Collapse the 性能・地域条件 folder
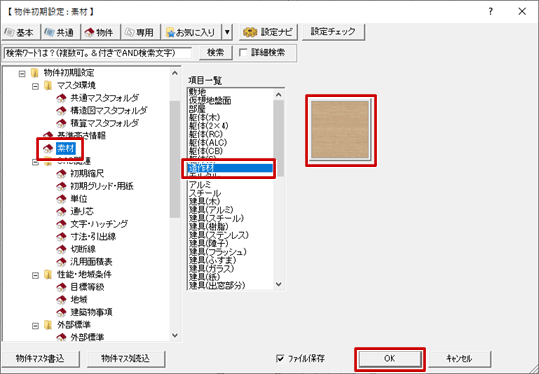 click(x=35, y=275)
